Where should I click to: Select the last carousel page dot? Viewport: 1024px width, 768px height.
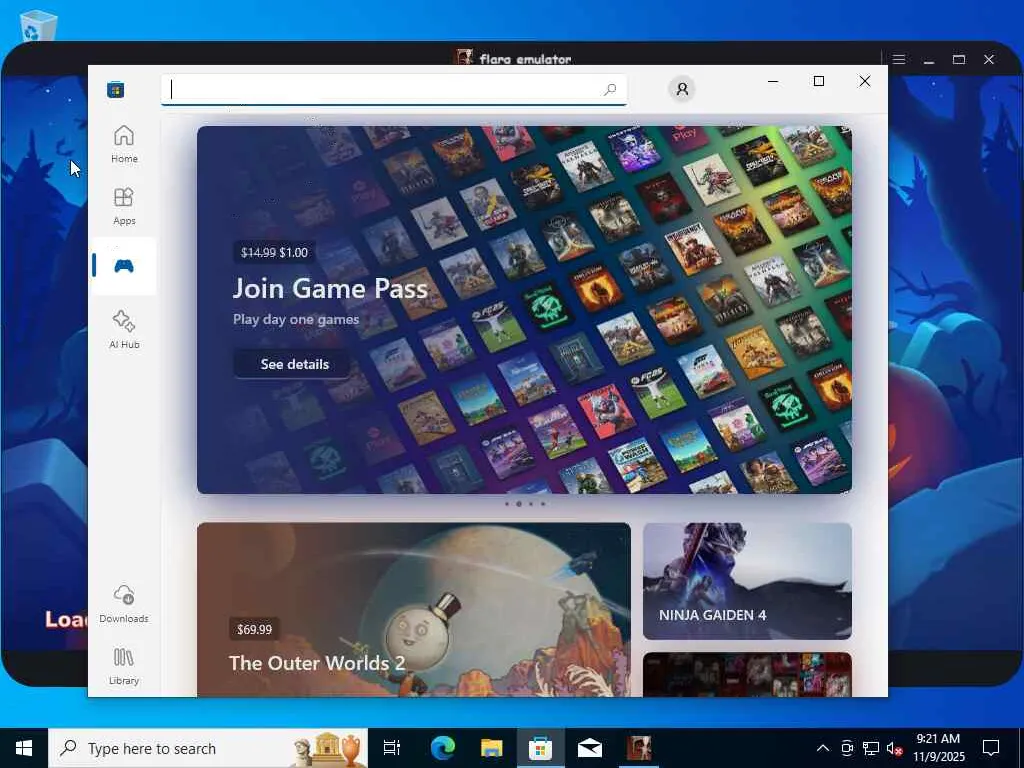[543, 504]
